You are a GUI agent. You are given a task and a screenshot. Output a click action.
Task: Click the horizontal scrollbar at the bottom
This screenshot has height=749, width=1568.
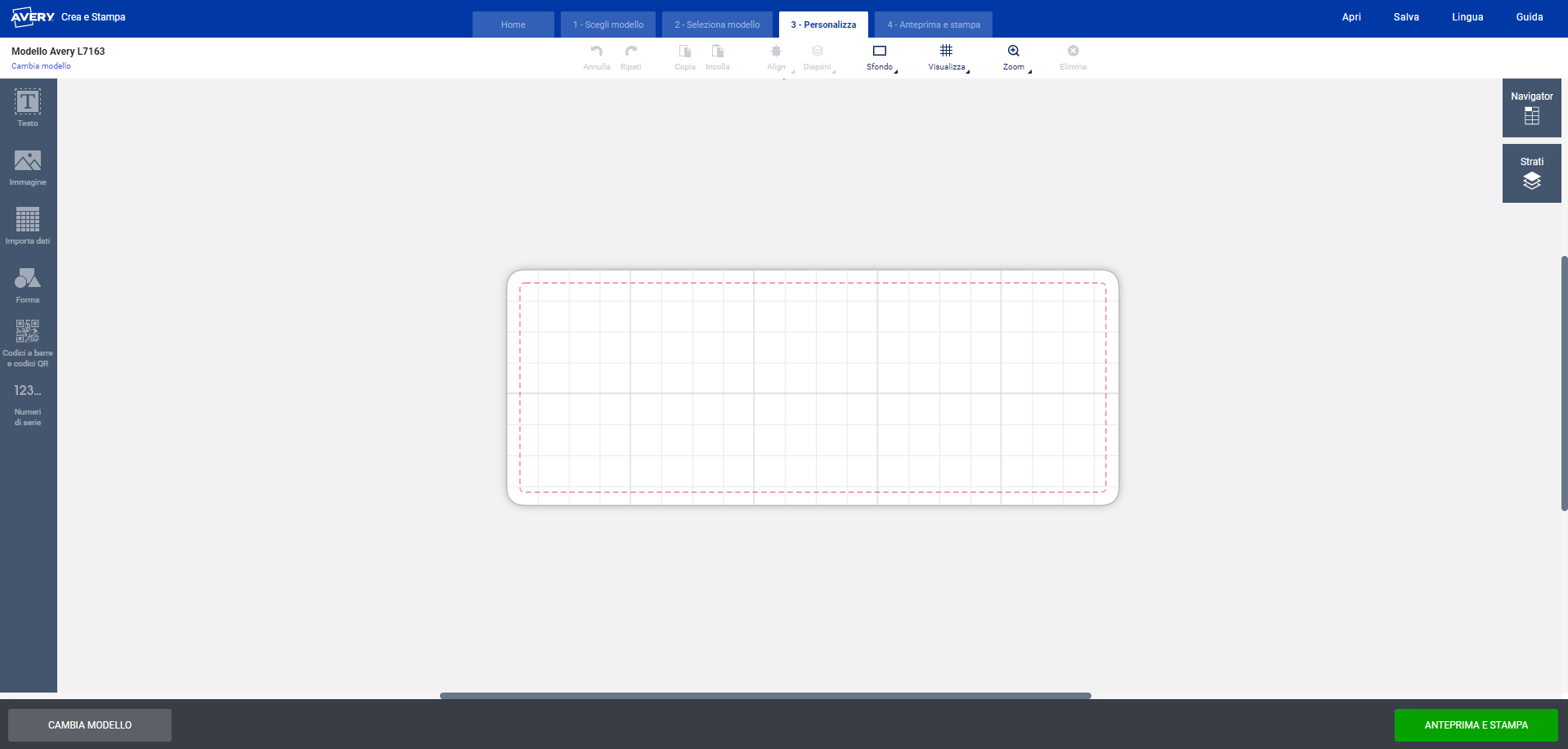764,695
